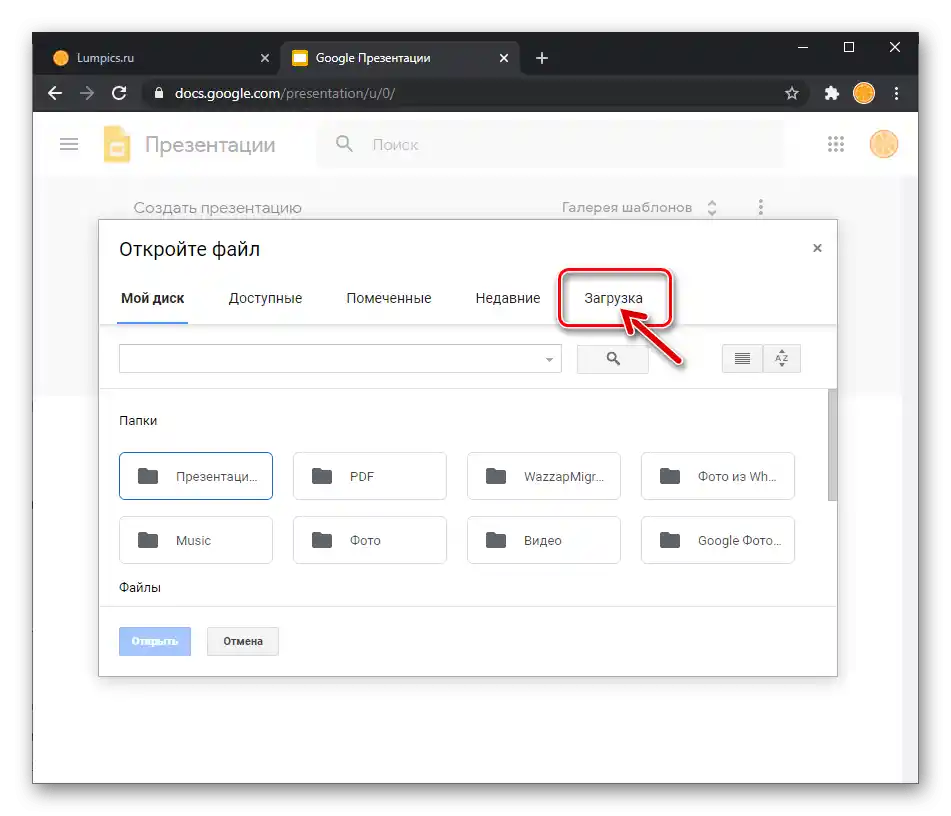The image size is (951, 816).
Task: Reload the current page
Action: click(x=120, y=93)
